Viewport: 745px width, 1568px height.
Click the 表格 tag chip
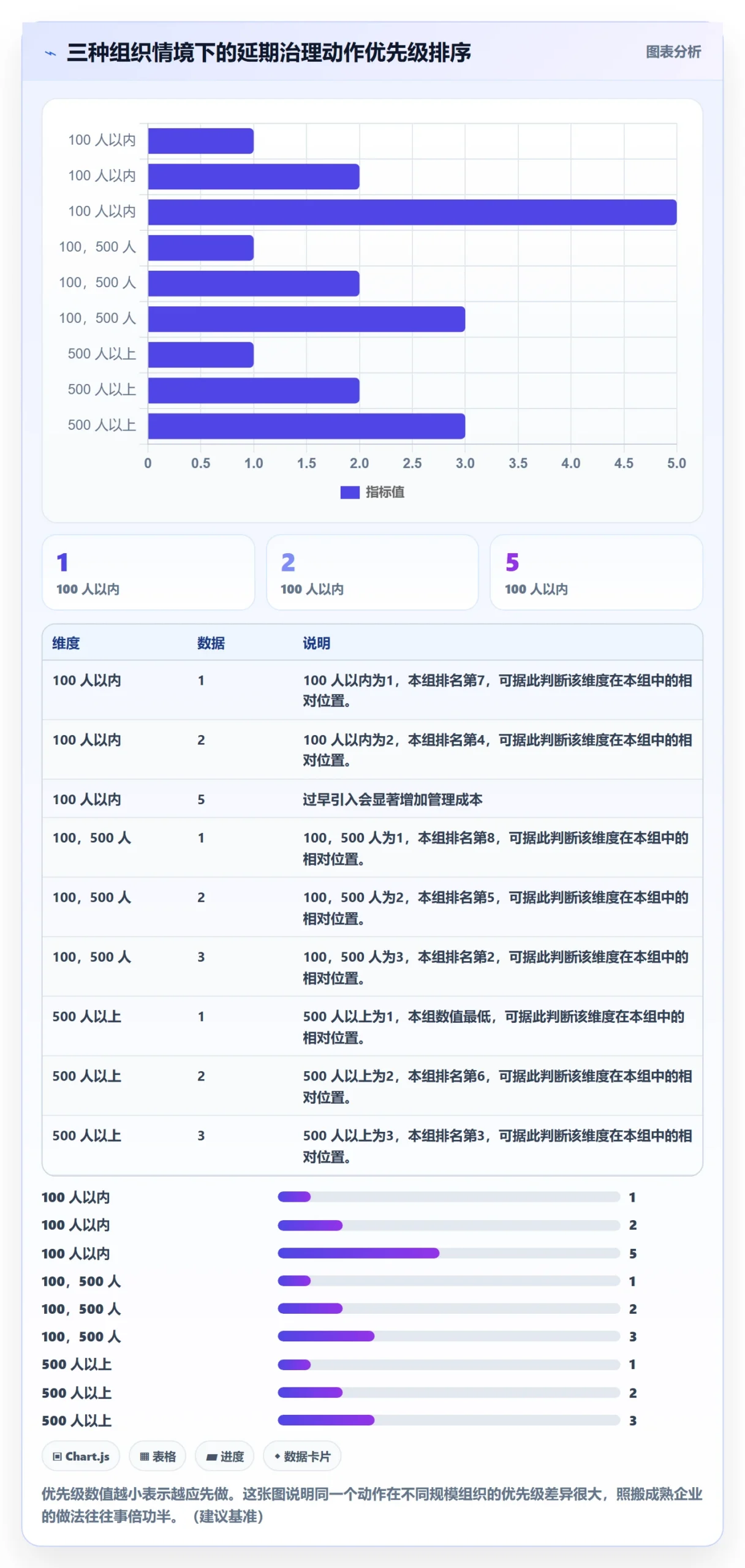(x=157, y=1456)
